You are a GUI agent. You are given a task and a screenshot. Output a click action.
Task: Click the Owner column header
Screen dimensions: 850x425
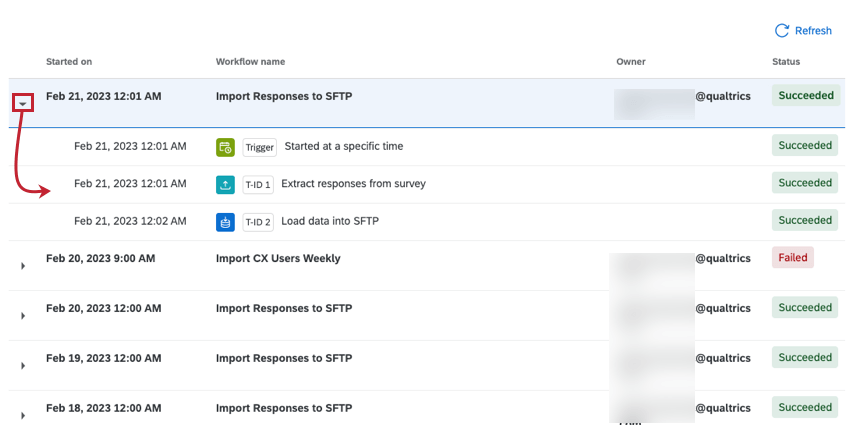coord(631,62)
